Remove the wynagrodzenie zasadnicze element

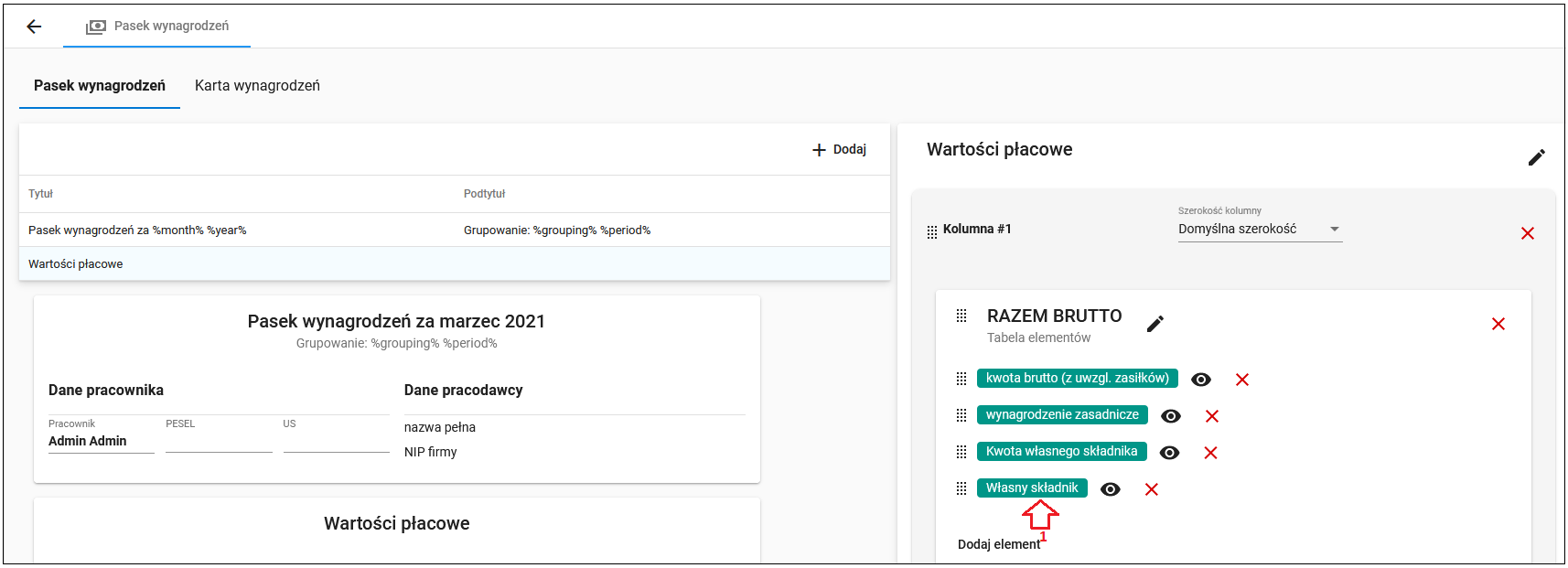(1212, 416)
